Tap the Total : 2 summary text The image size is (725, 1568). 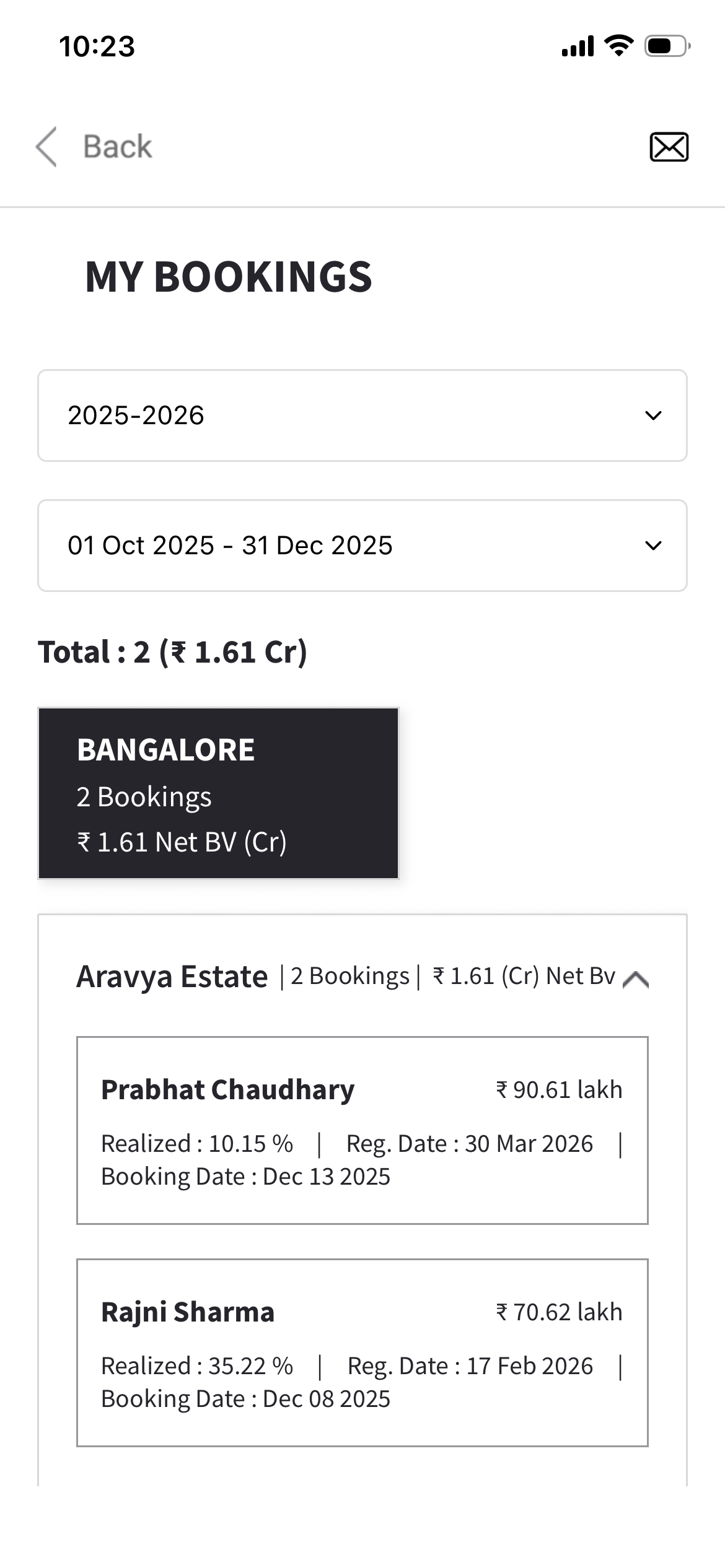point(173,652)
